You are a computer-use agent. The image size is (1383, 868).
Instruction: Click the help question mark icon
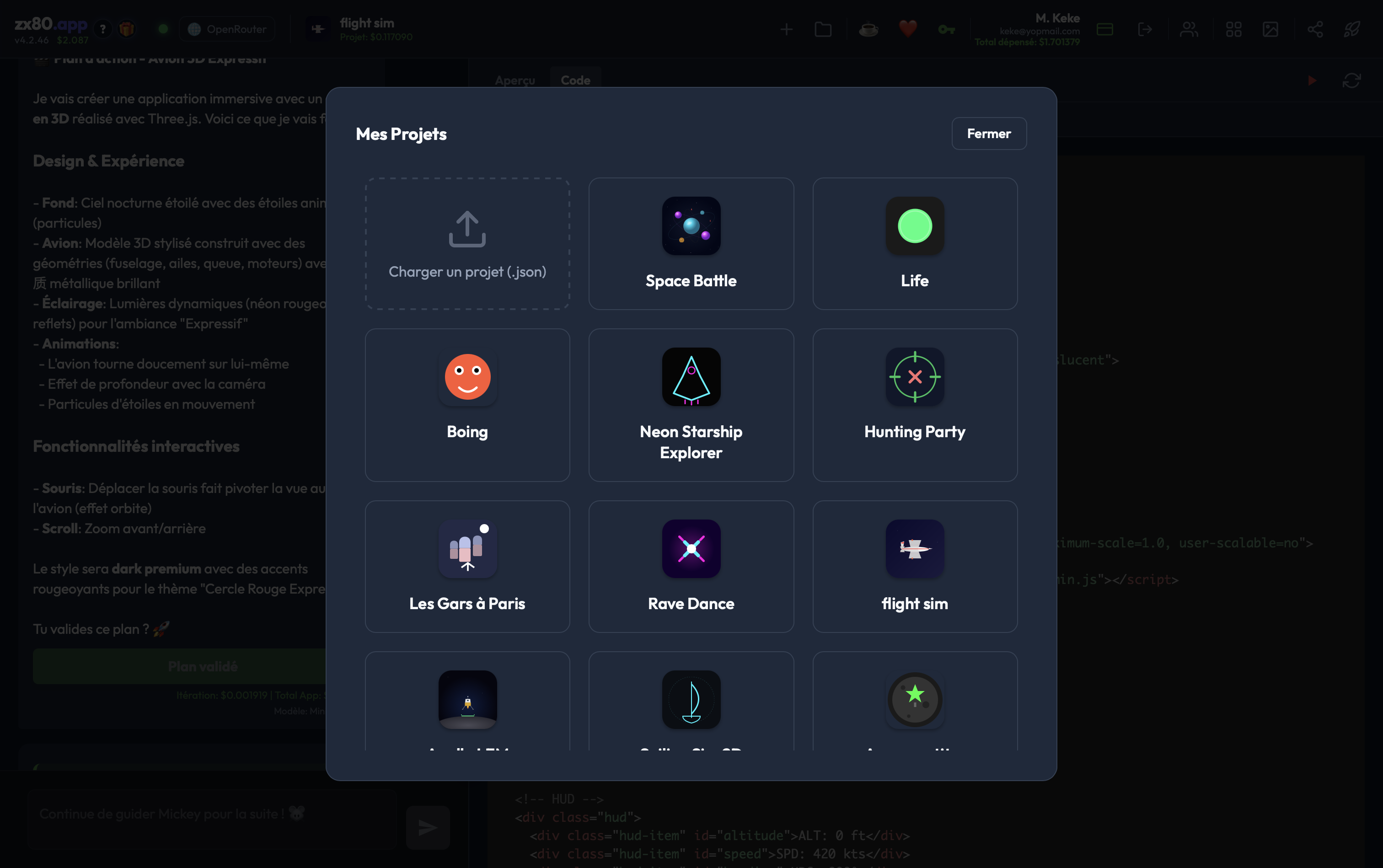pos(103,29)
